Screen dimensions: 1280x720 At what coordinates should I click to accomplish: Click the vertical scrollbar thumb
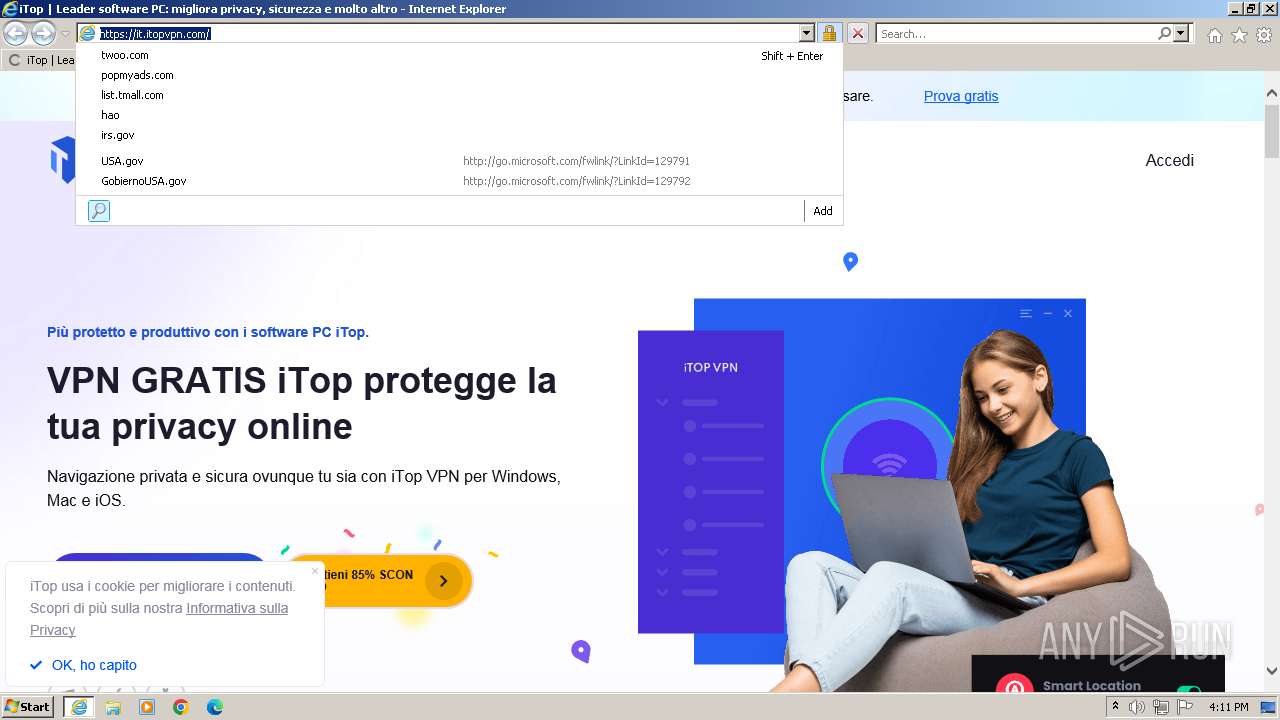point(1272,130)
